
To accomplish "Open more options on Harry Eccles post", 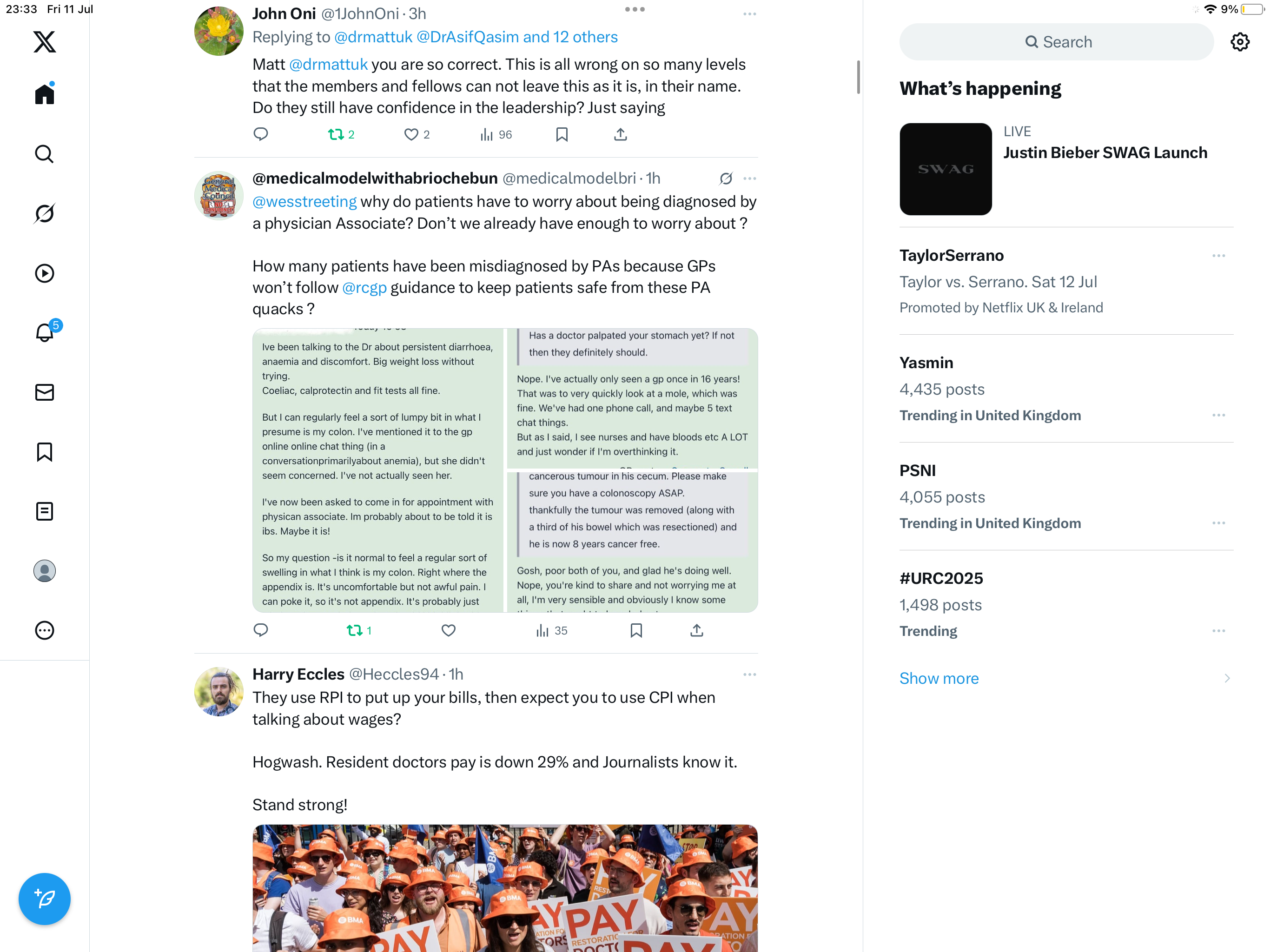I will click(749, 674).
